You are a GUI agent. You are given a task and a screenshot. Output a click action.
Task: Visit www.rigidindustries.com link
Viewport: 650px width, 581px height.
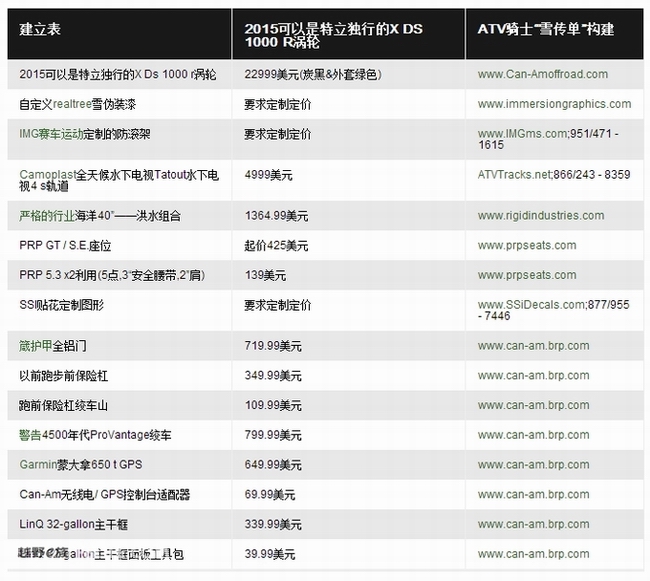[x=541, y=215]
